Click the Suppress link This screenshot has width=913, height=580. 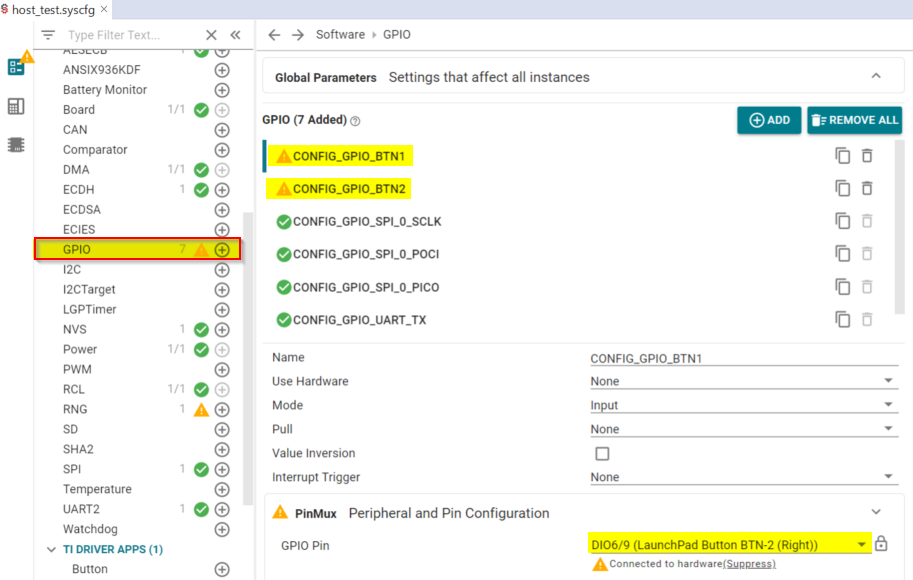pos(749,564)
